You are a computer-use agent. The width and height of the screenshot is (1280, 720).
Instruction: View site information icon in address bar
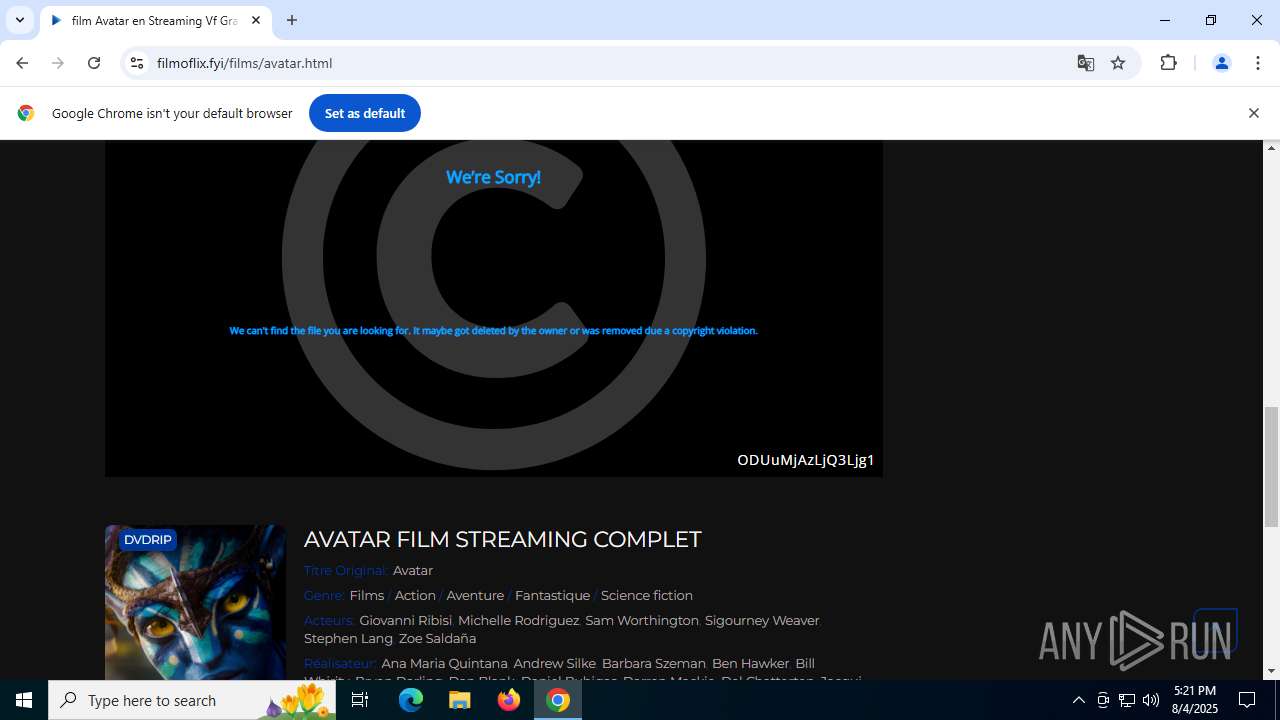point(137,63)
